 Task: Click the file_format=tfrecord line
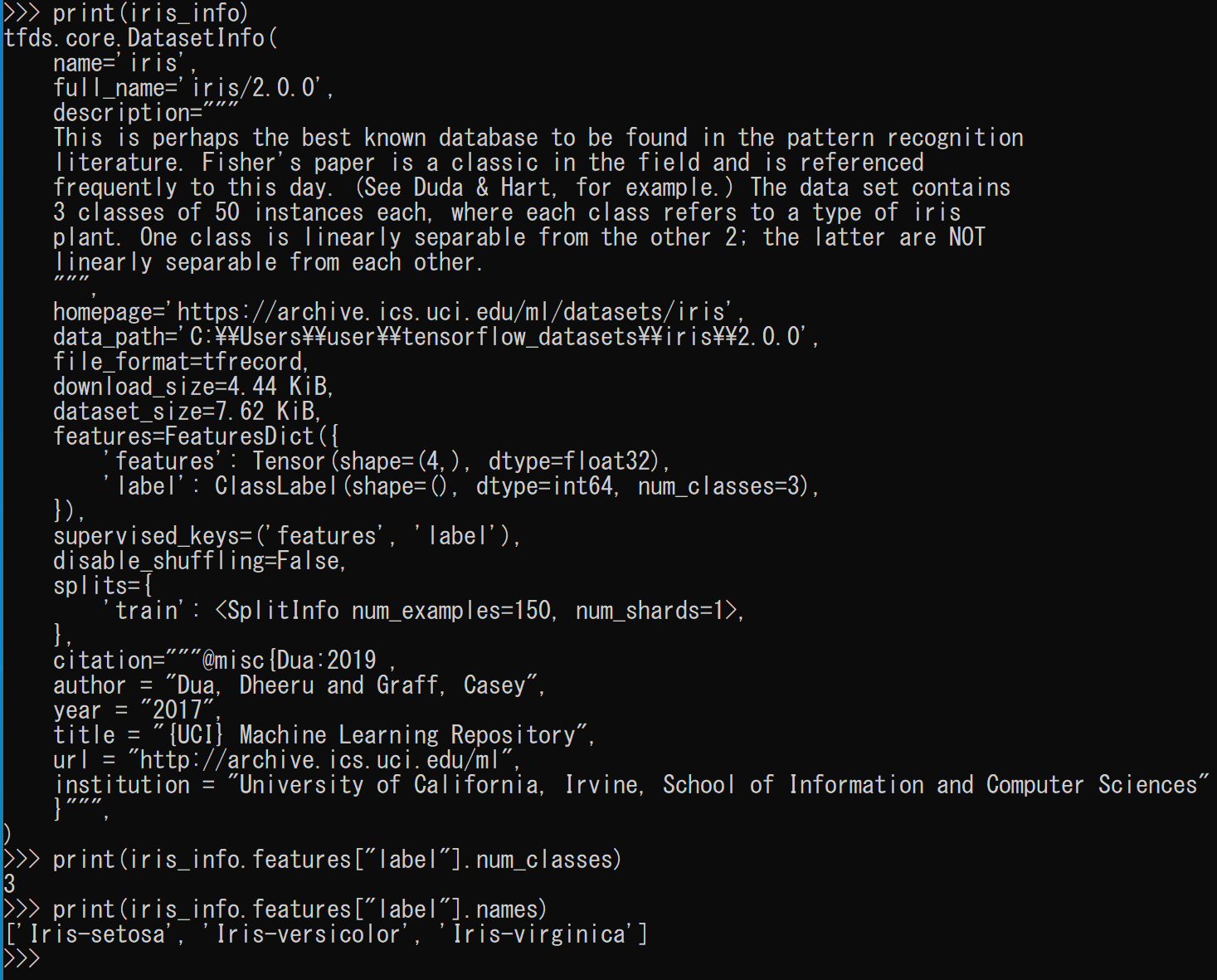coord(181,362)
